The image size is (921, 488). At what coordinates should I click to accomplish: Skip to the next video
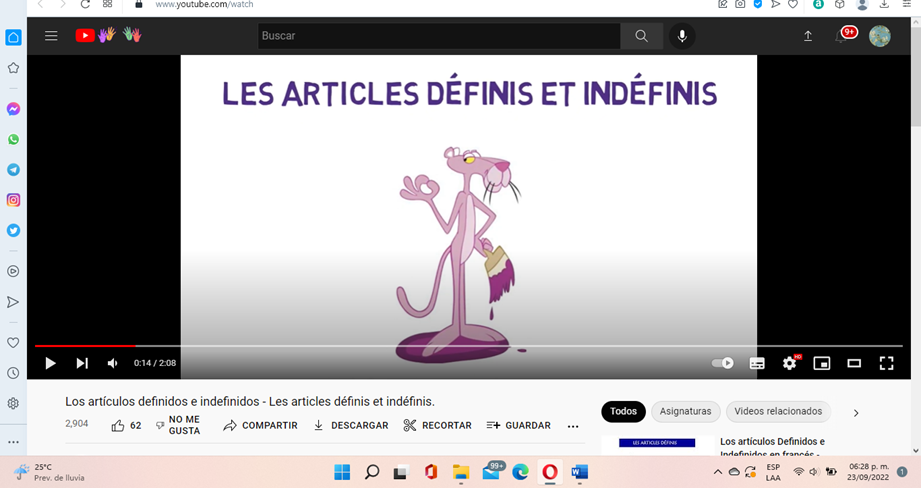pyautogui.click(x=82, y=364)
